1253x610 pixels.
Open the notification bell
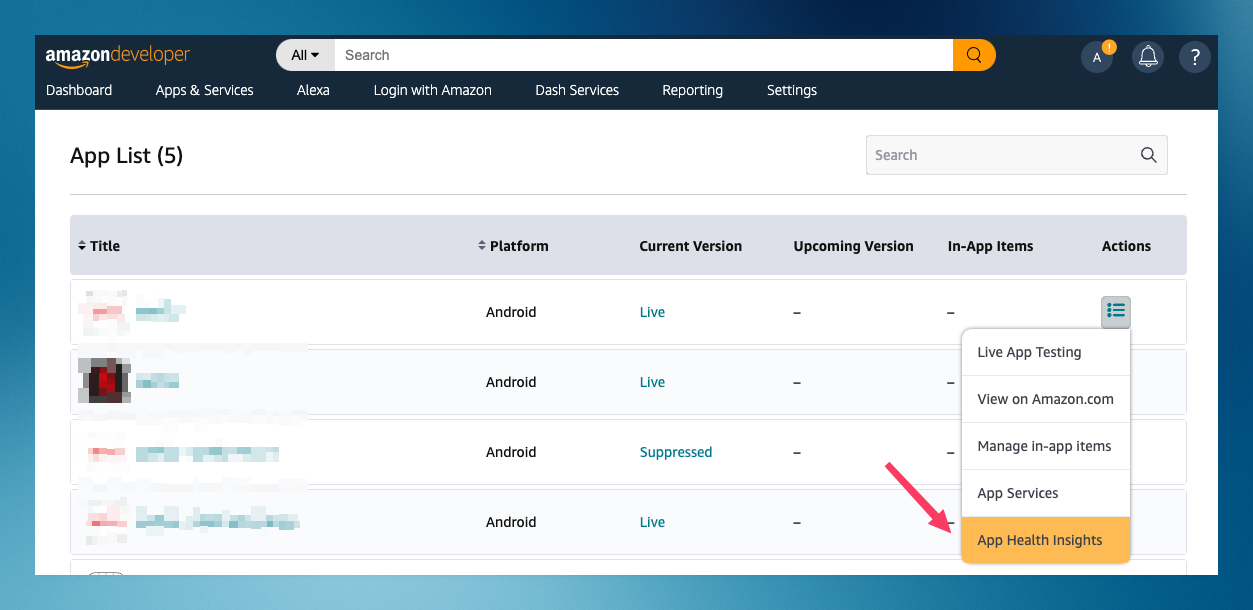1147,56
